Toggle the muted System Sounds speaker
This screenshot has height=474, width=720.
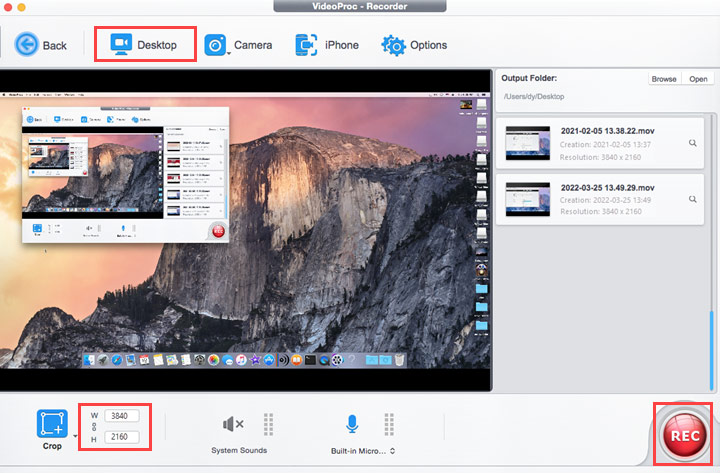pos(233,424)
